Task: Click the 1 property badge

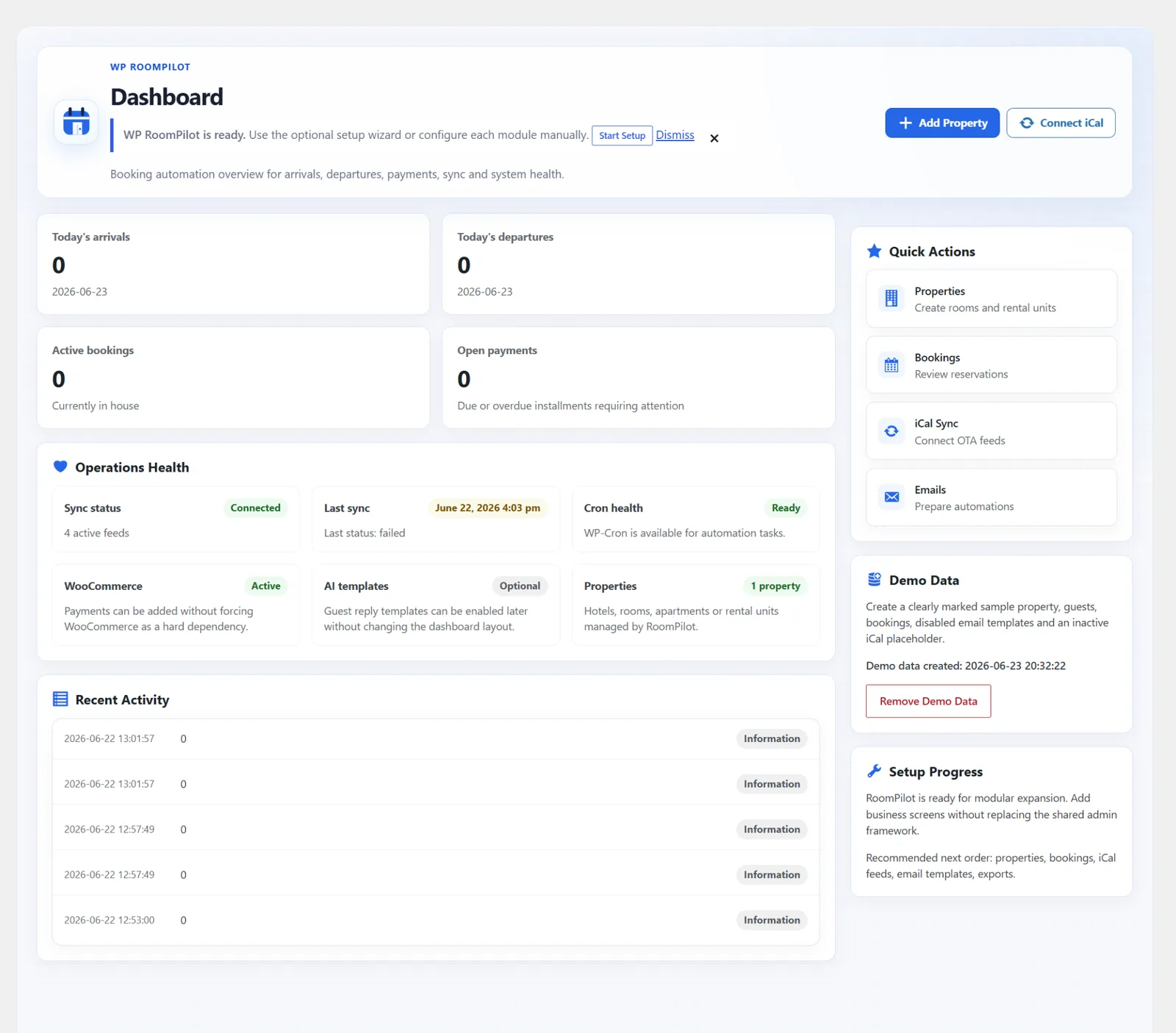Action: coord(775,586)
